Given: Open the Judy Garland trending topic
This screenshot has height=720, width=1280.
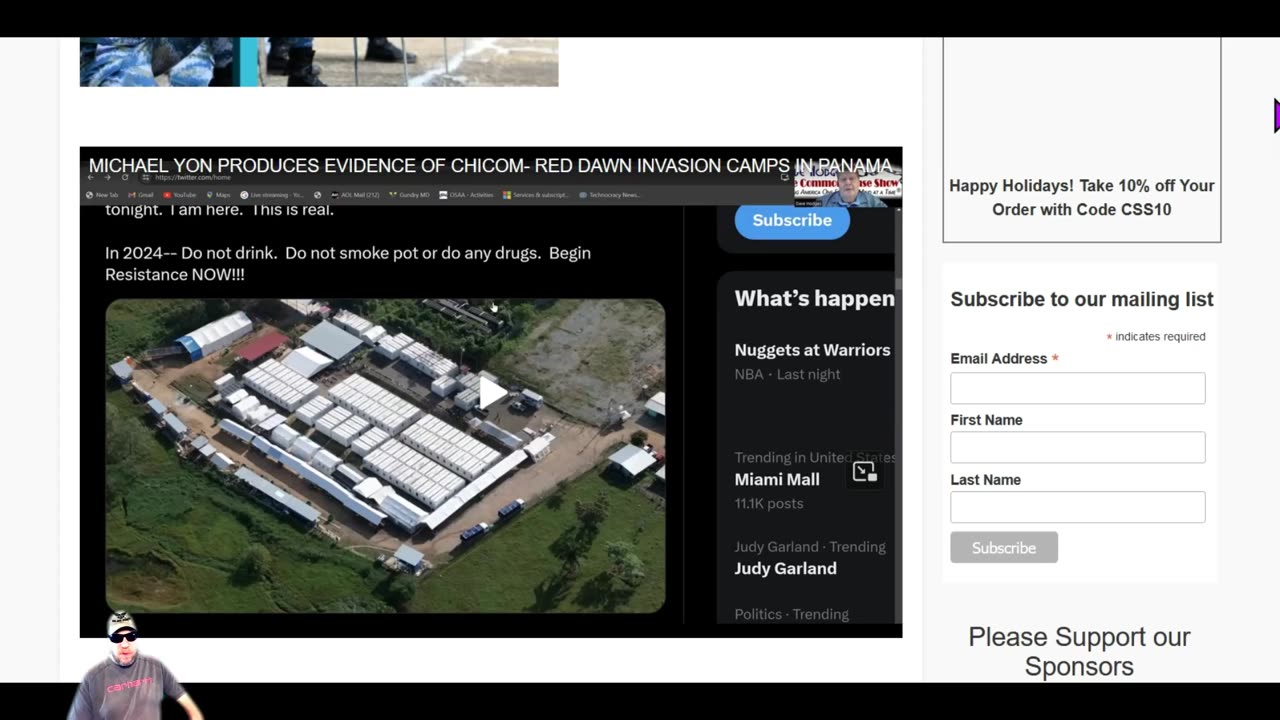Looking at the screenshot, I should coord(785,568).
